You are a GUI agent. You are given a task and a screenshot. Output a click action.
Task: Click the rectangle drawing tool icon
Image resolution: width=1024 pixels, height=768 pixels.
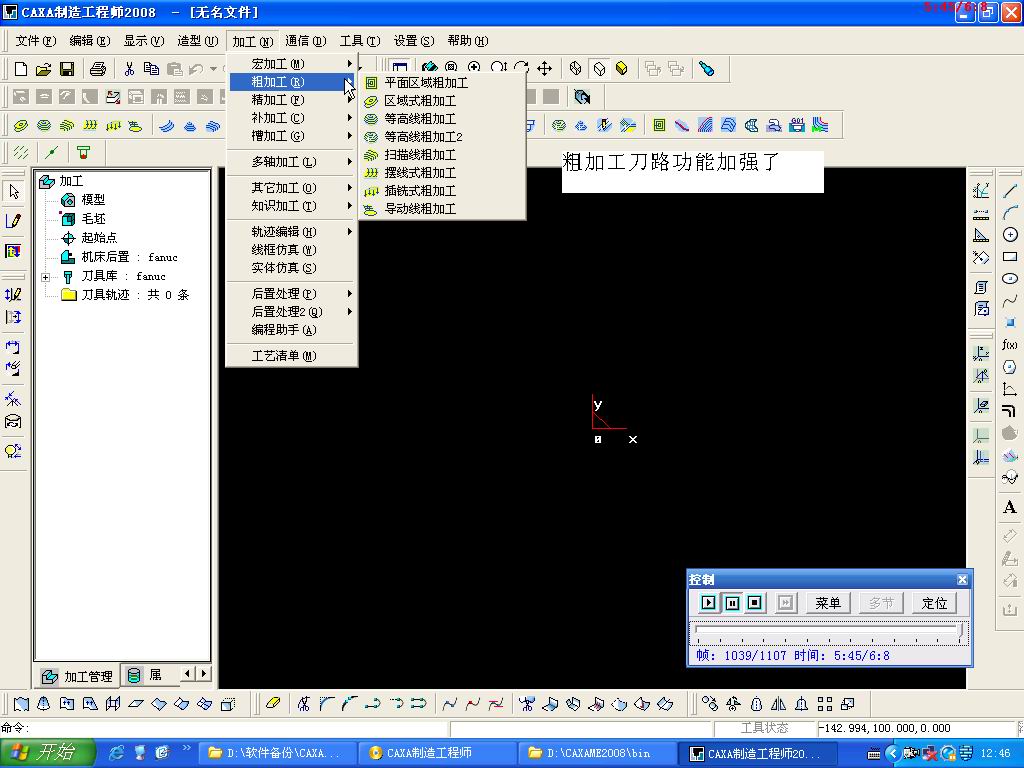pos(1010,257)
